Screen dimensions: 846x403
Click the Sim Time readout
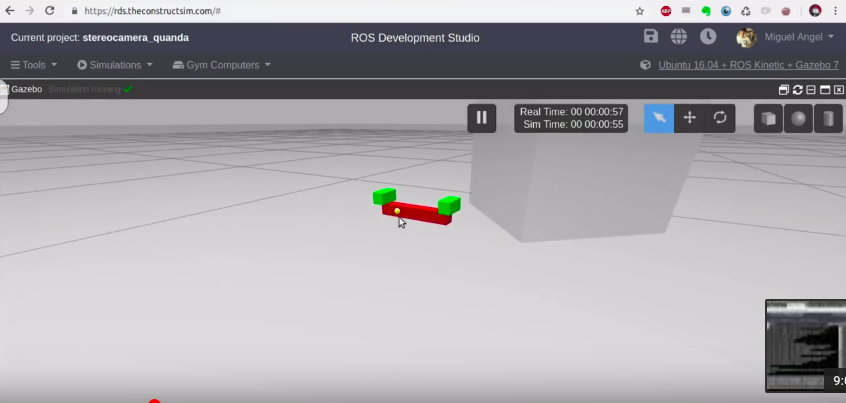tap(573, 125)
